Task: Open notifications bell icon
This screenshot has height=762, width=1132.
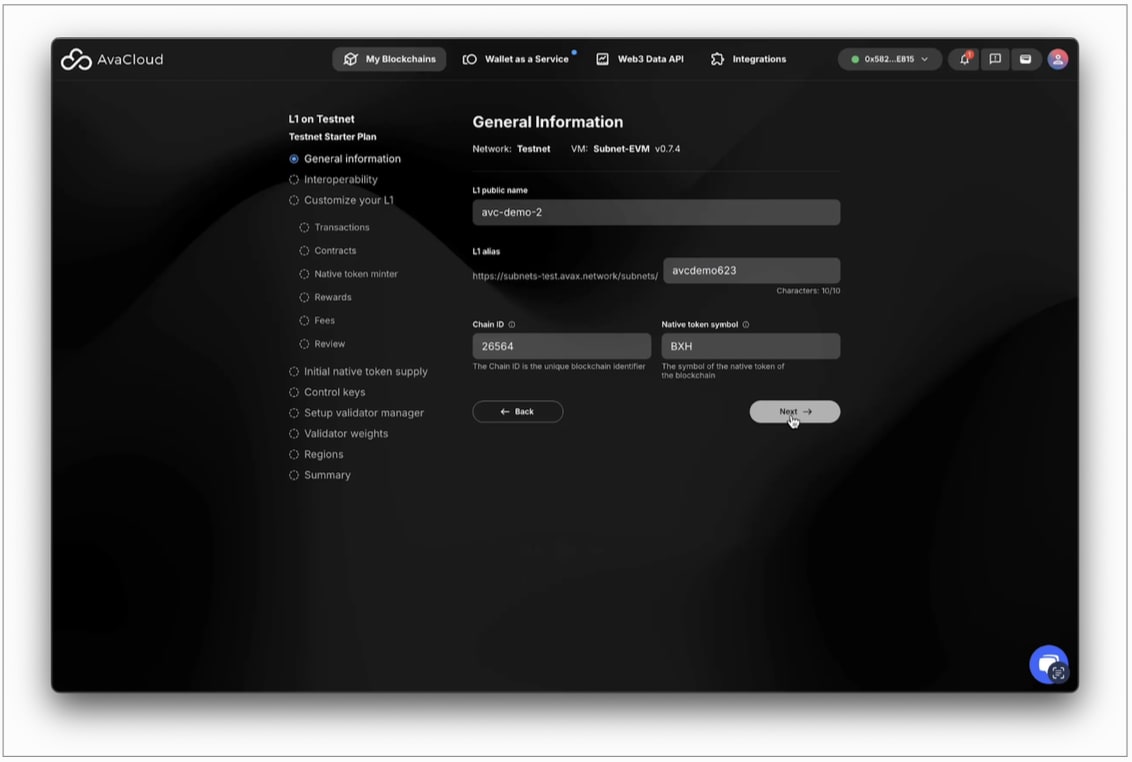Action: [965, 59]
